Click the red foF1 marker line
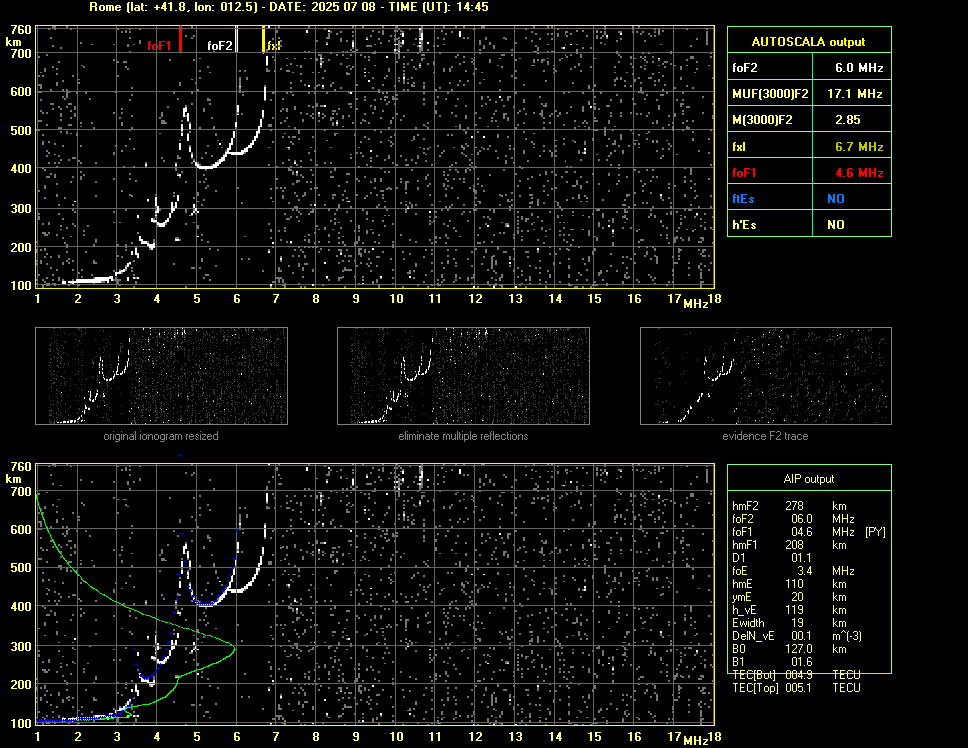 click(180, 39)
